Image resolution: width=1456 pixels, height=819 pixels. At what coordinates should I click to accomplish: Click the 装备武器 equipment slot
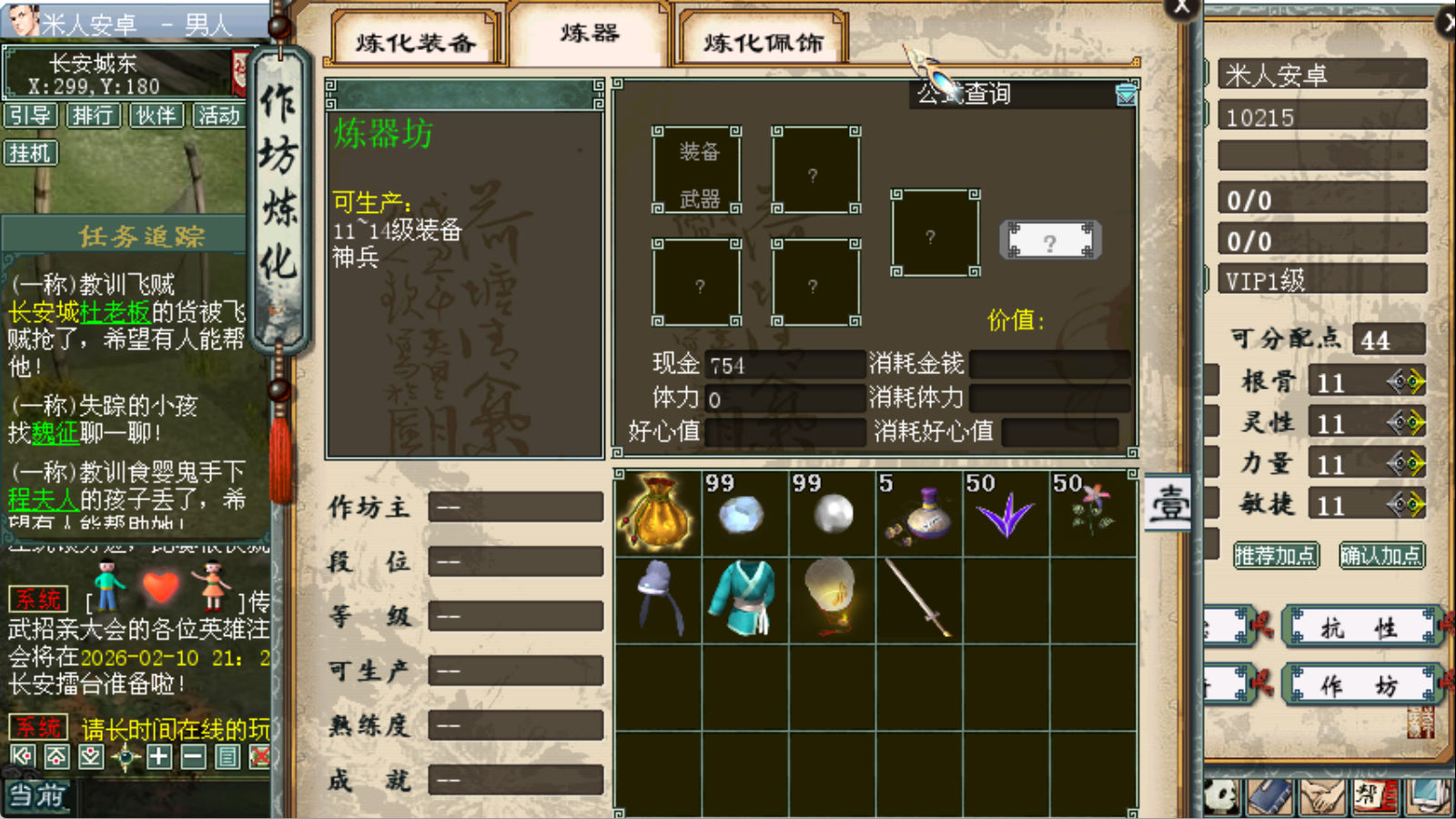tap(698, 171)
